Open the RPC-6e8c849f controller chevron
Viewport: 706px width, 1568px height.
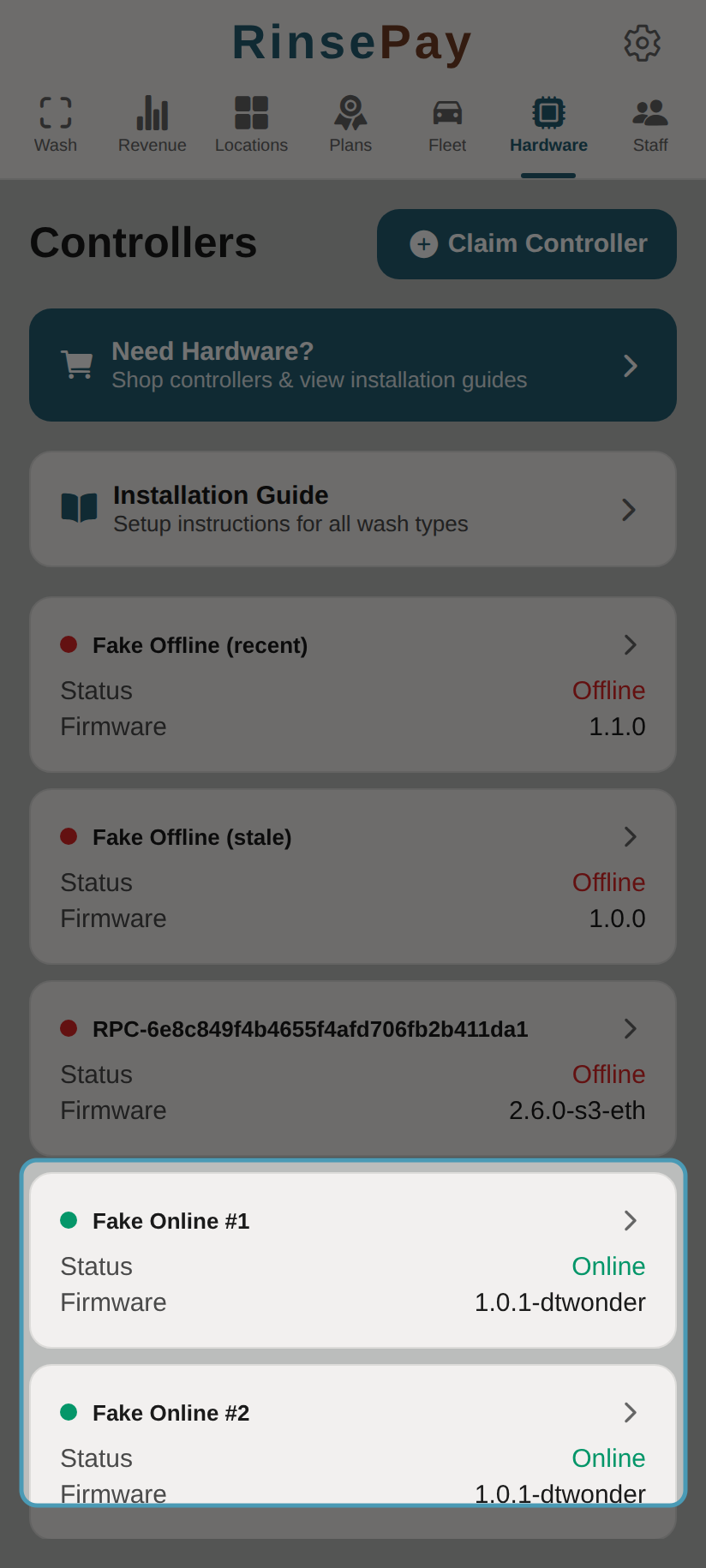631,1028
